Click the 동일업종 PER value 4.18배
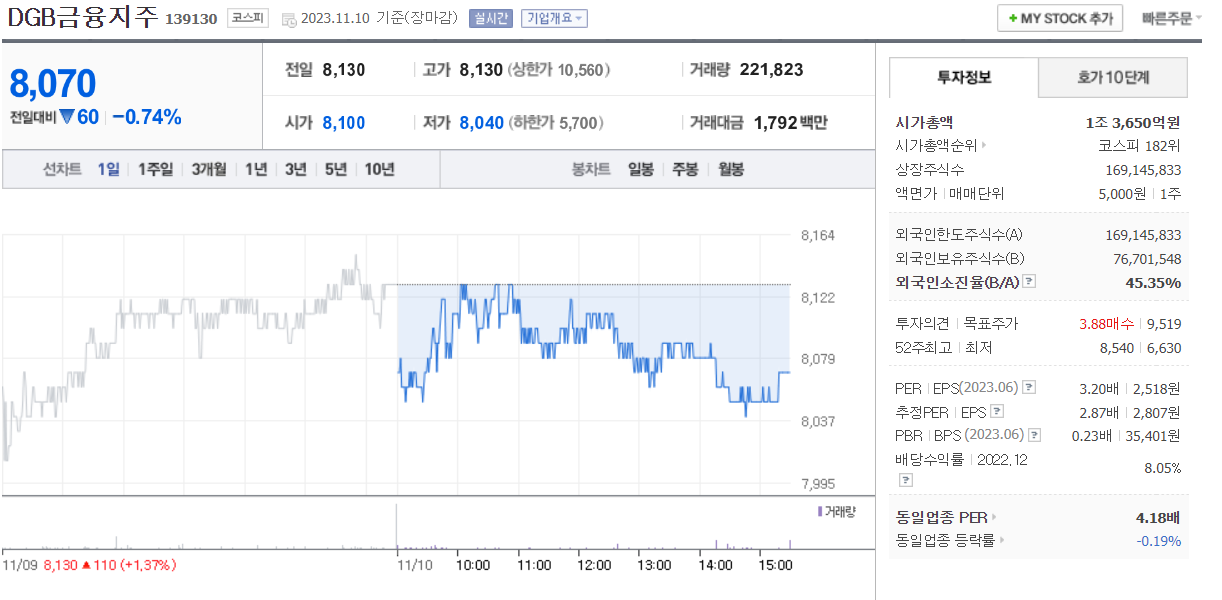This screenshot has height=600, width=1222. 1157,517
